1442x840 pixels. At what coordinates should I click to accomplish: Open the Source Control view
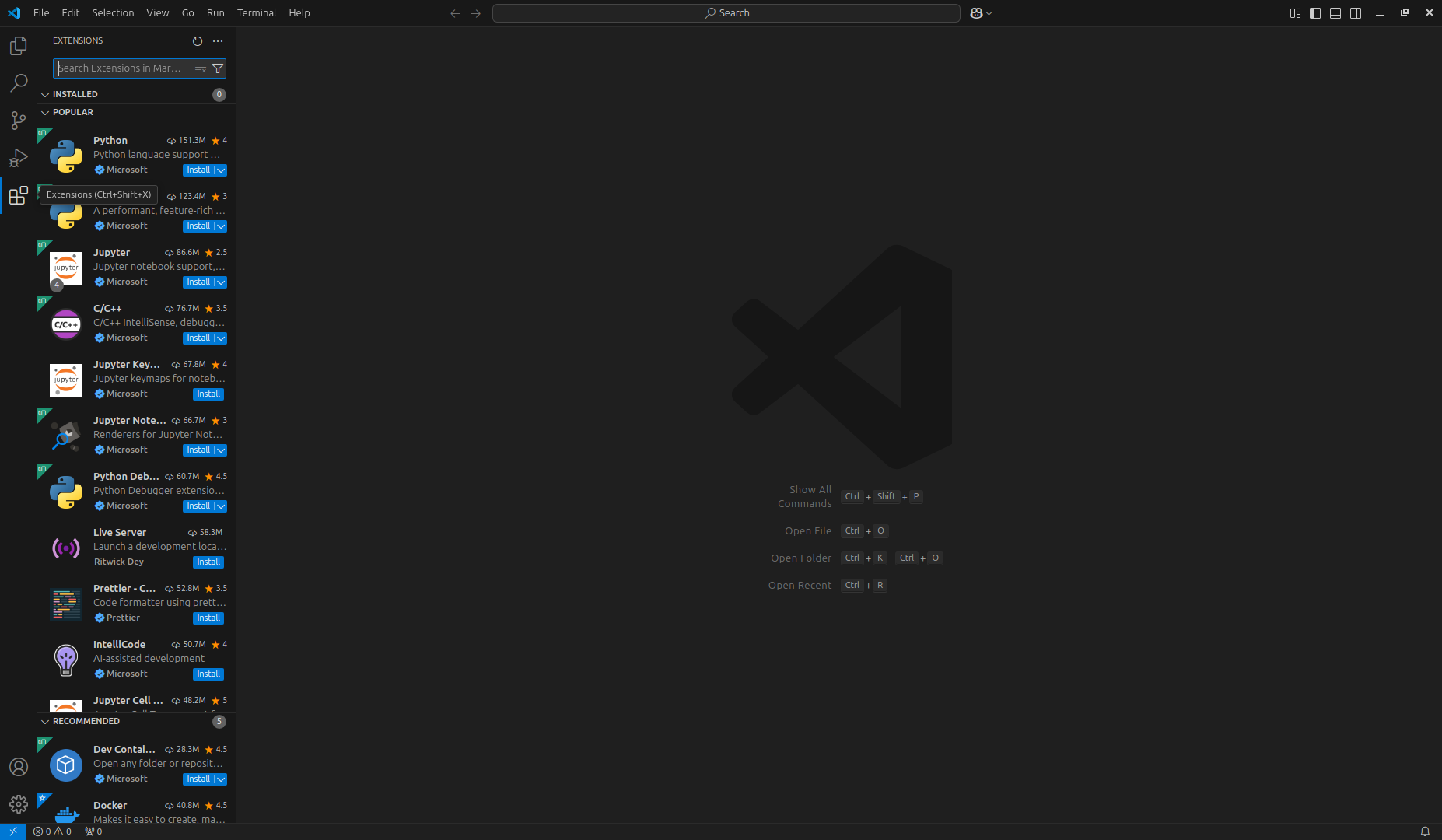(18, 120)
